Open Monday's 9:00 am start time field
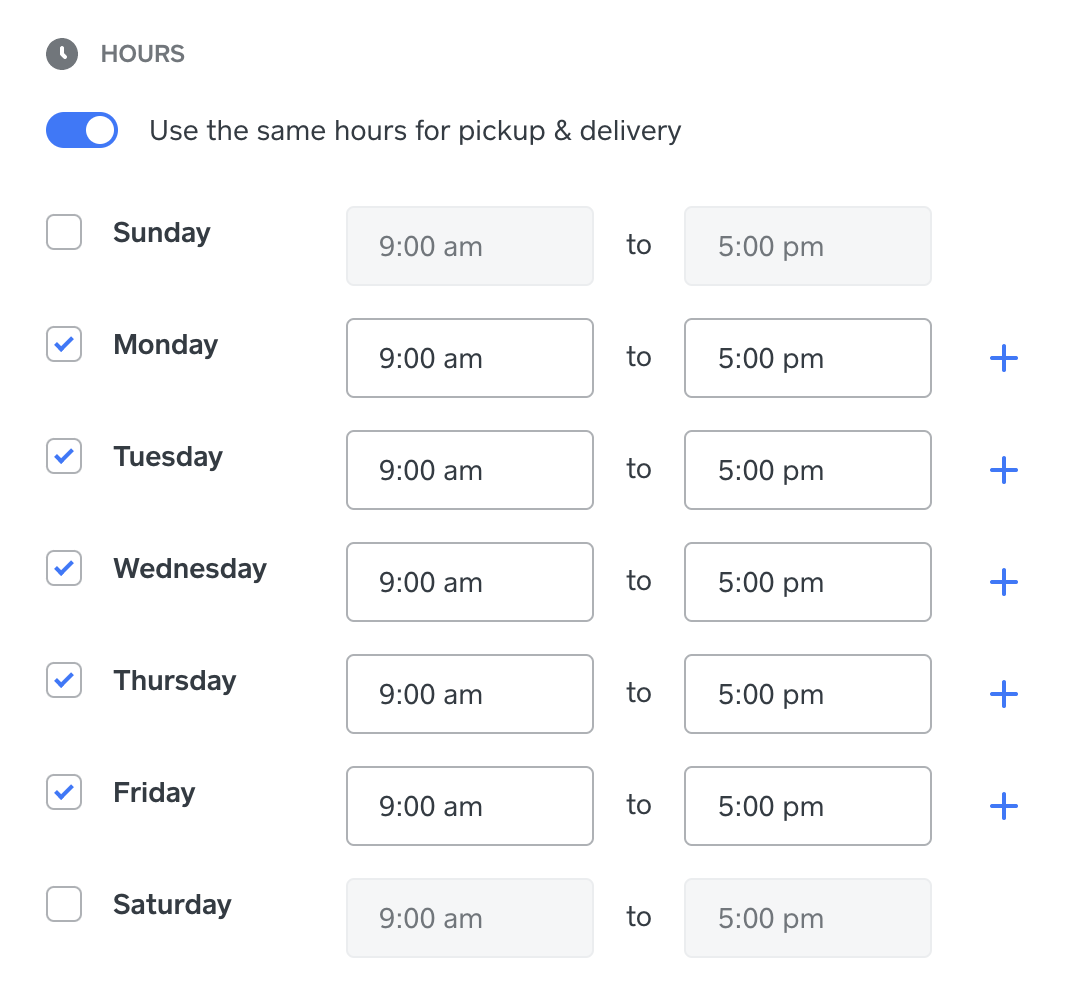This screenshot has height=988, width=1066. (469, 358)
